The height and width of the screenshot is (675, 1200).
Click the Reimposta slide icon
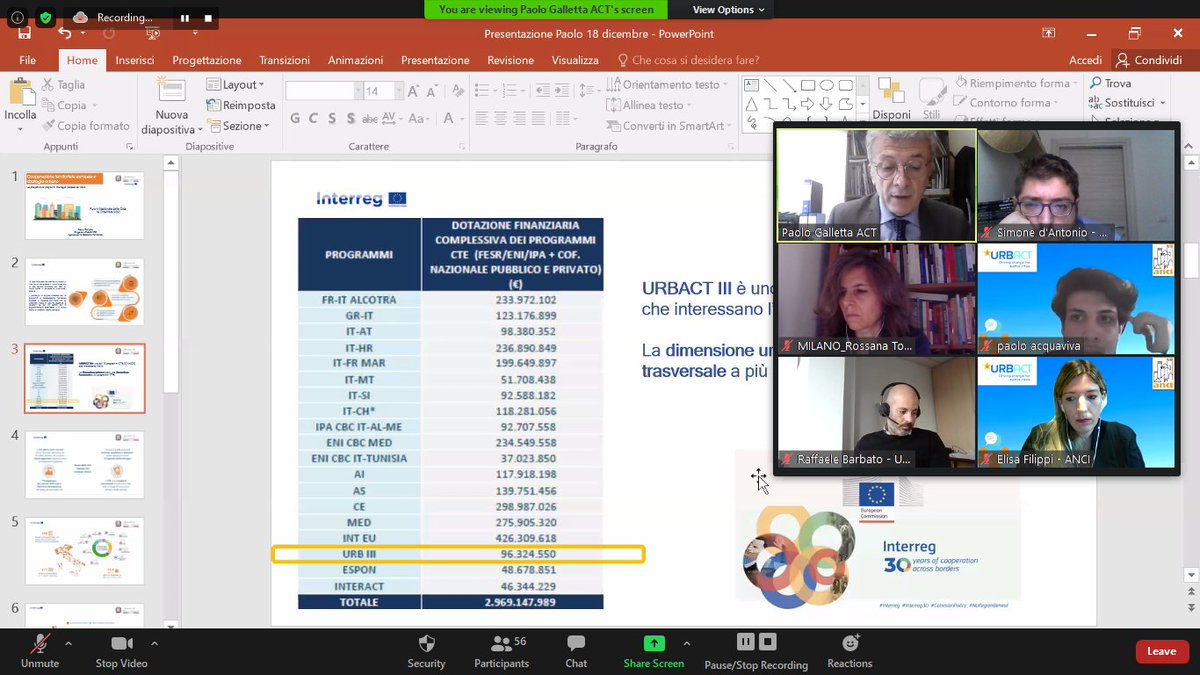[213, 105]
